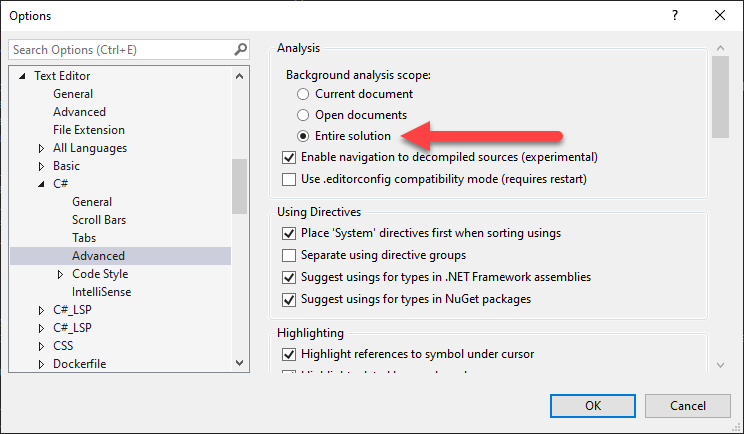The image size is (744, 434).
Task: Expand the Code Style node
Action: [x=60, y=274]
